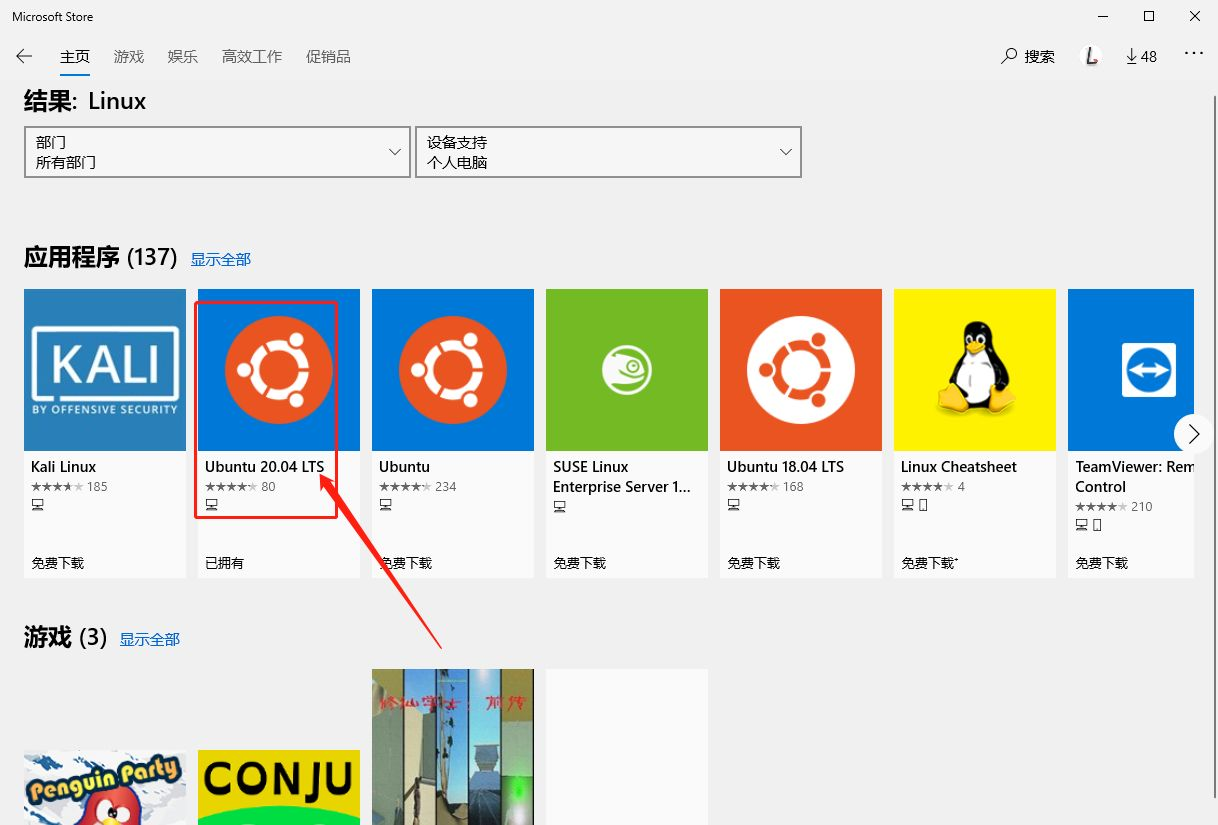Screen dimensions: 1218x825
Task: Click the SUSE Linux Enterprise Server title
Action: (x=622, y=477)
